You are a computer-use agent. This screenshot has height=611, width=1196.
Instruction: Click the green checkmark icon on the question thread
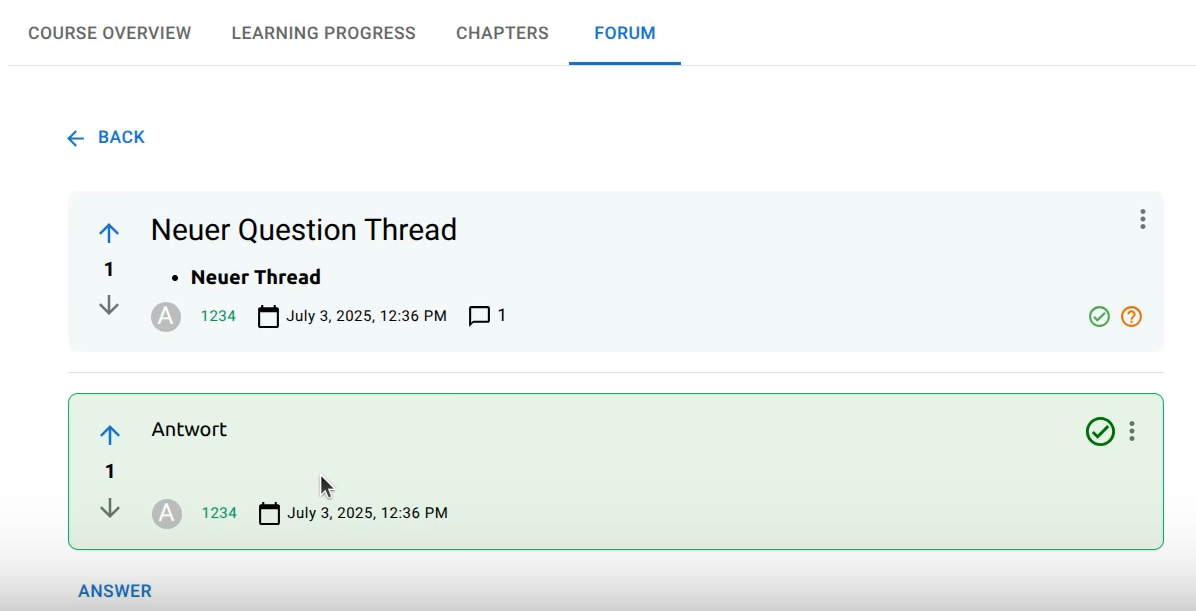click(x=1099, y=316)
